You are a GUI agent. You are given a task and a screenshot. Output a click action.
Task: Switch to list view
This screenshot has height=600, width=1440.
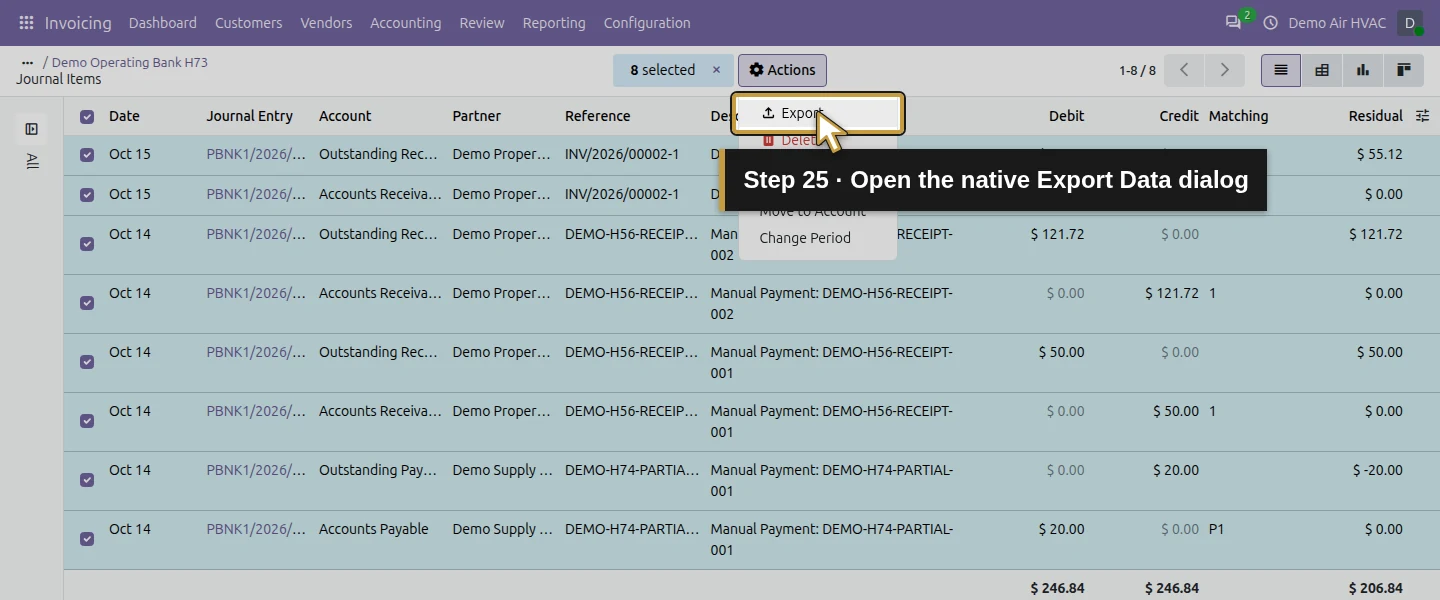[1281, 70]
